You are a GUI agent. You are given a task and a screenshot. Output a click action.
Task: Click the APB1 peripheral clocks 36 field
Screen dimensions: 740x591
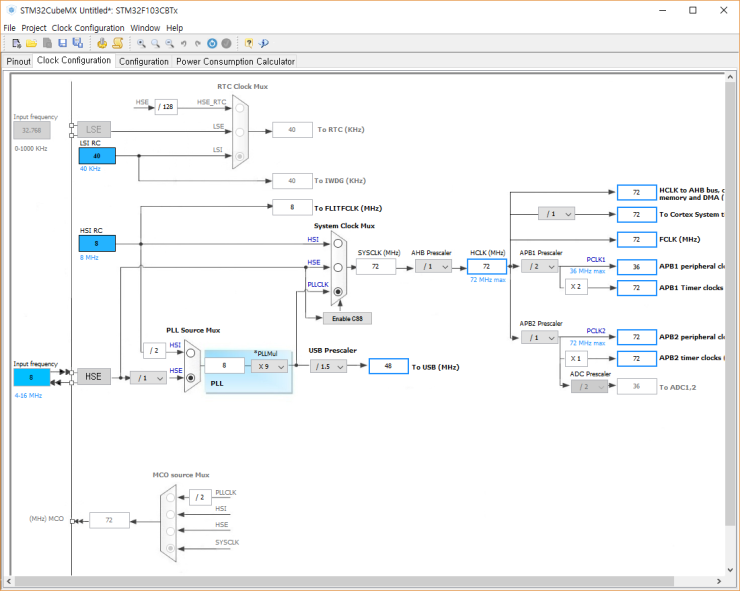click(x=636, y=267)
